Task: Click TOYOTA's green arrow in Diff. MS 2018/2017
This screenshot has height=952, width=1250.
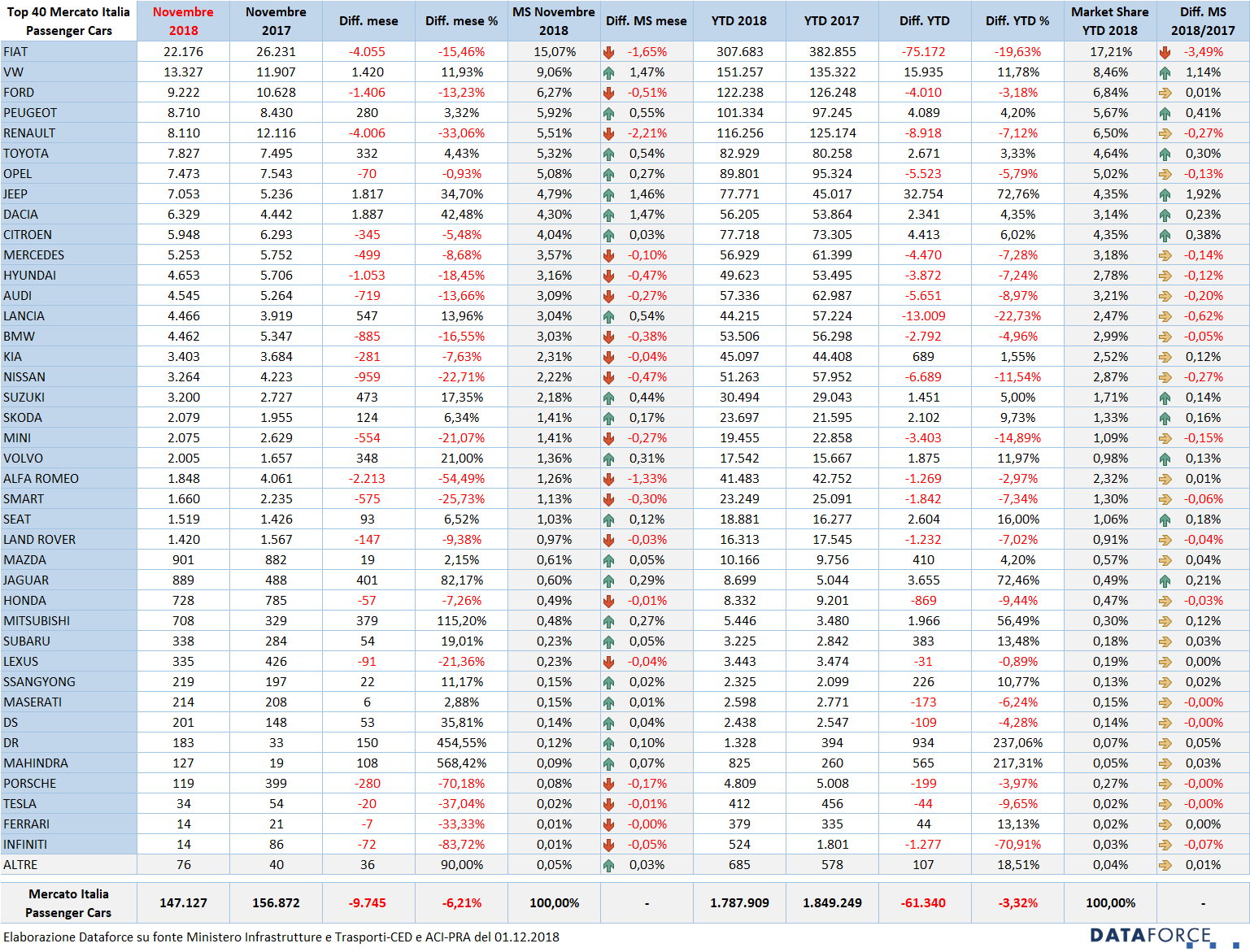Action: tap(1165, 154)
